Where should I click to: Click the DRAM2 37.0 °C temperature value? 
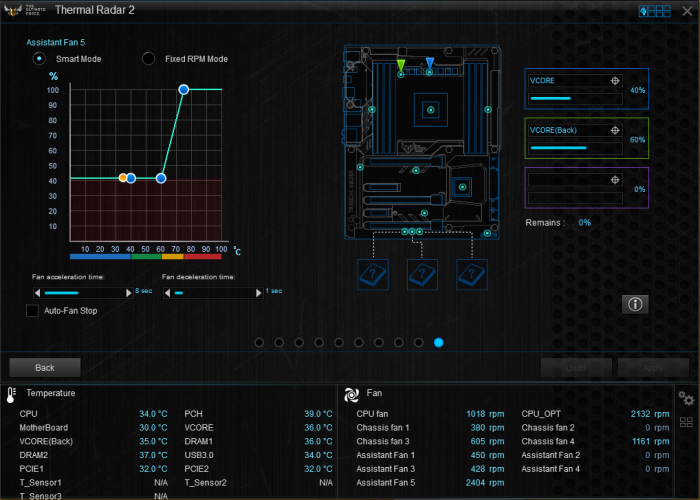point(153,455)
